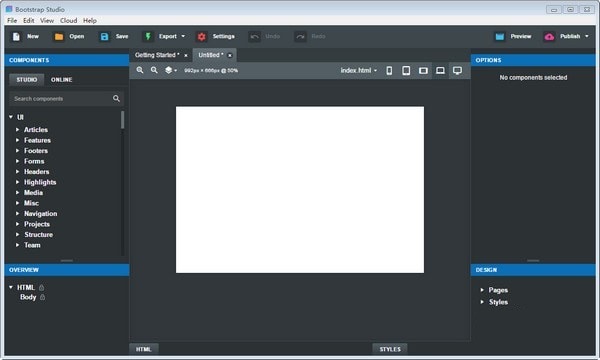Screen dimensions: 600x360
Task: Click the Components panel resize handle
Action: (67, 261)
